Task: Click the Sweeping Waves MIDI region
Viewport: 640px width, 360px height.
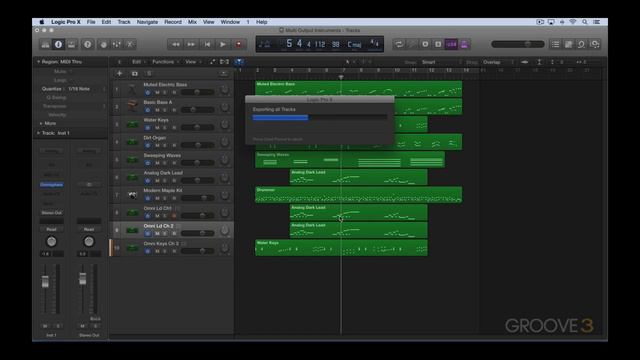Action: point(350,160)
